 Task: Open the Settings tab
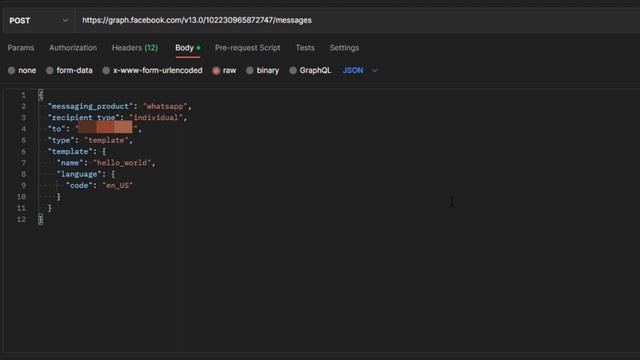pyautogui.click(x=344, y=48)
